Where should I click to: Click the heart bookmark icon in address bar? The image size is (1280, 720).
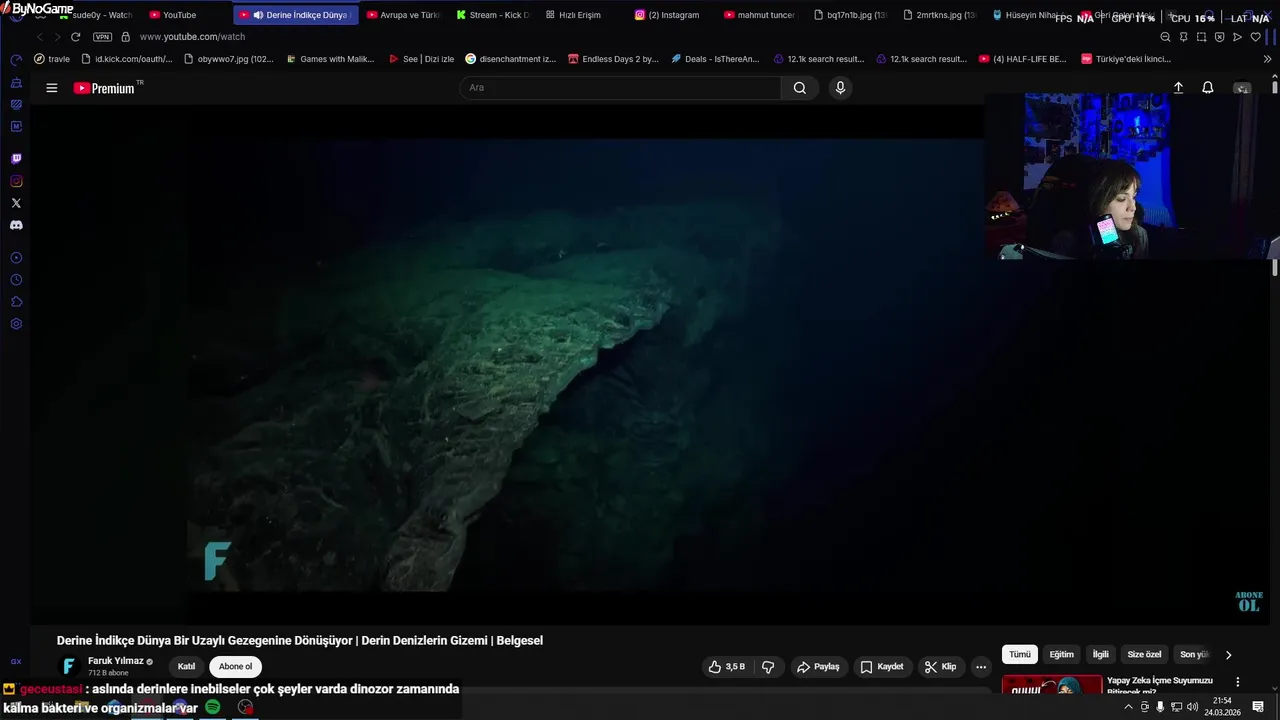coord(1255,37)
